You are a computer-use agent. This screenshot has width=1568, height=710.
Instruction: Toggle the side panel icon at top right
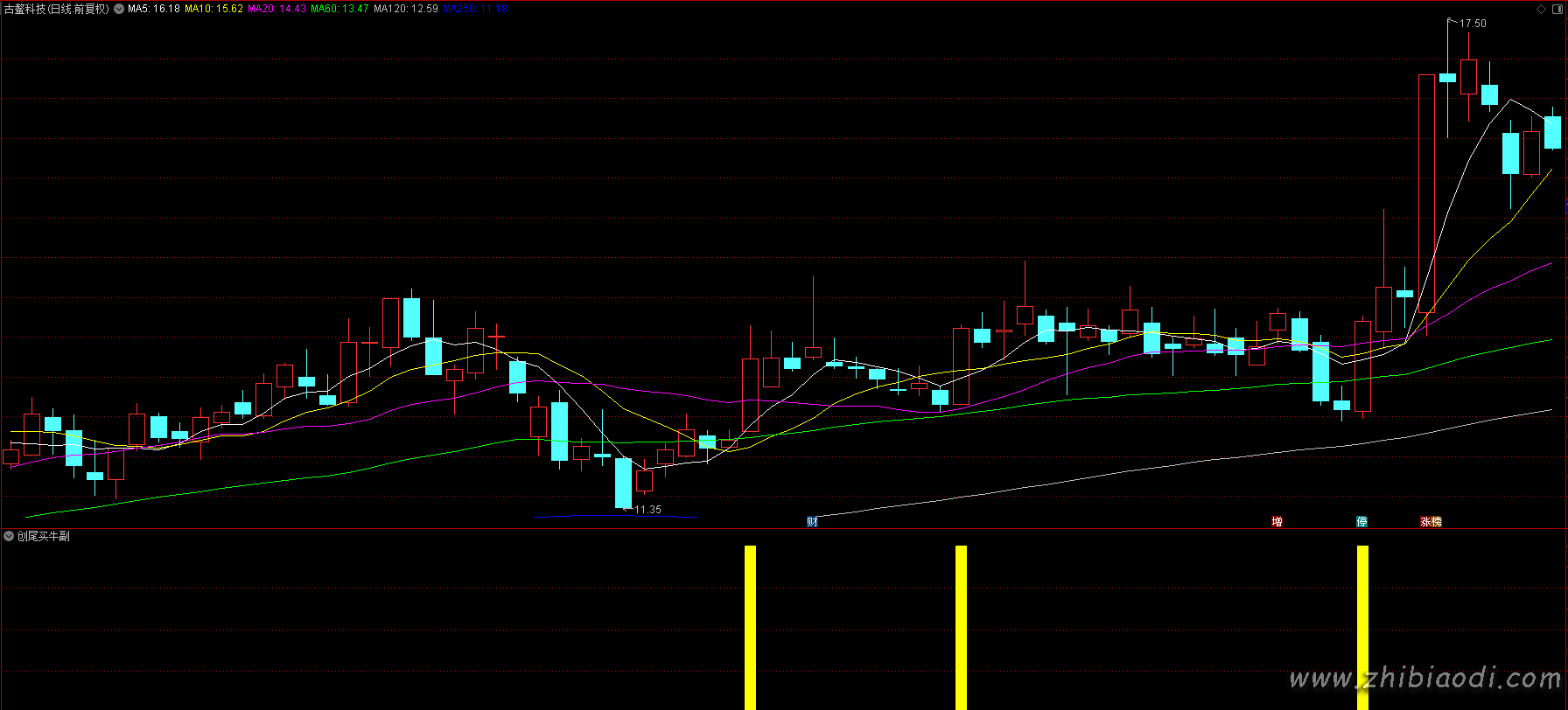[x=1557, y=10]
